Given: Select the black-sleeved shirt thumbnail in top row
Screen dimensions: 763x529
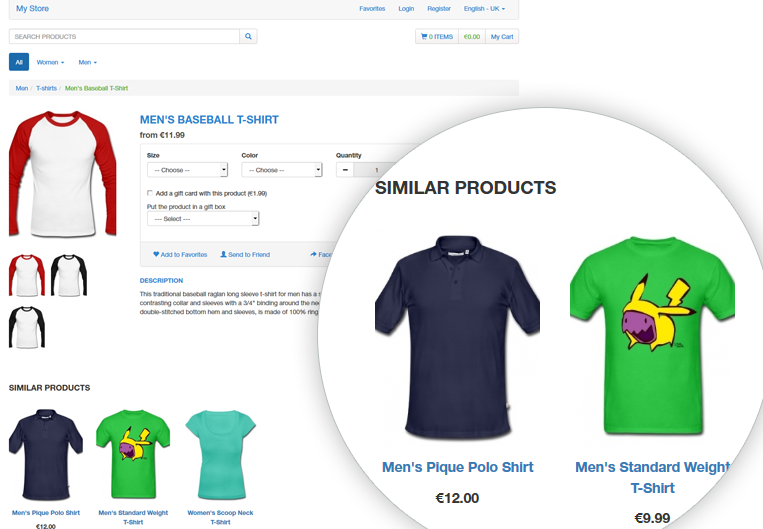Looking at the screenshot, I should point(69,275).
